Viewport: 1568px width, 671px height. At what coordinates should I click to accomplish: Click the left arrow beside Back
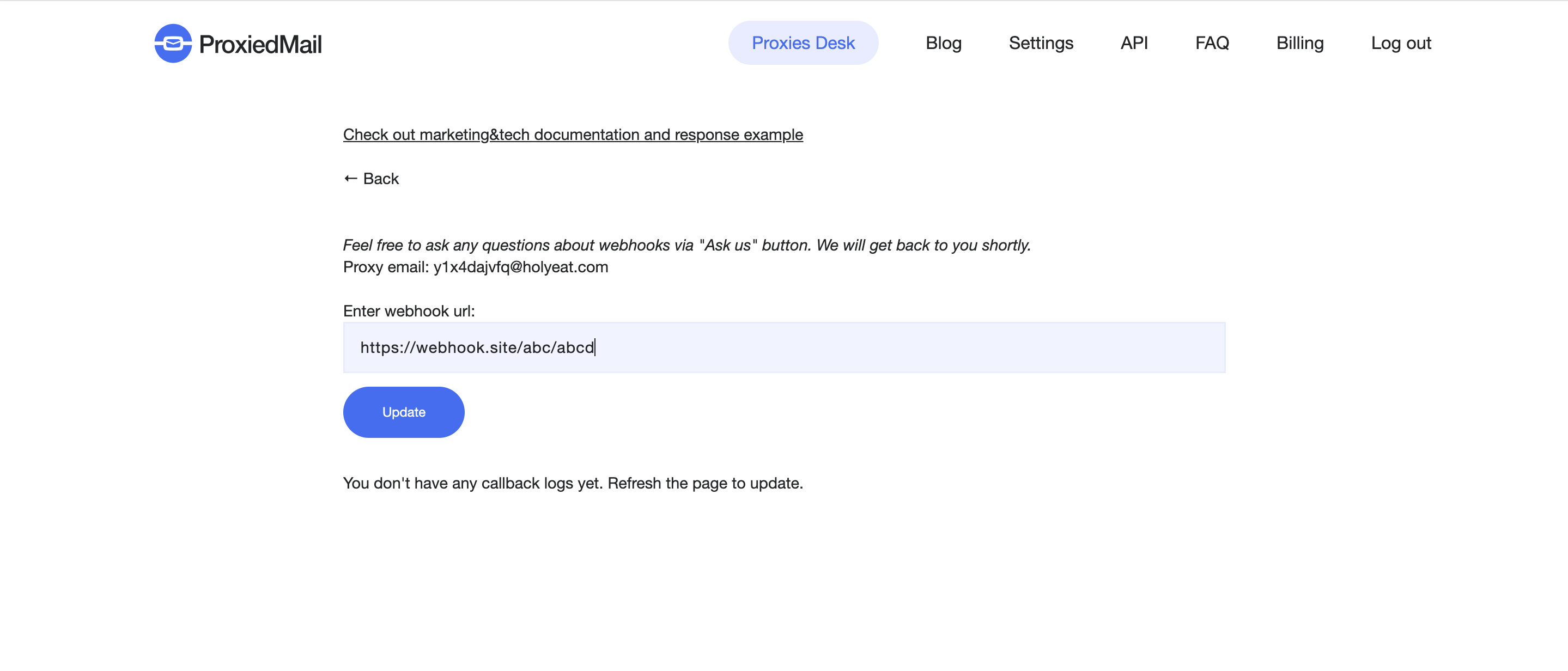click(350, 178)
